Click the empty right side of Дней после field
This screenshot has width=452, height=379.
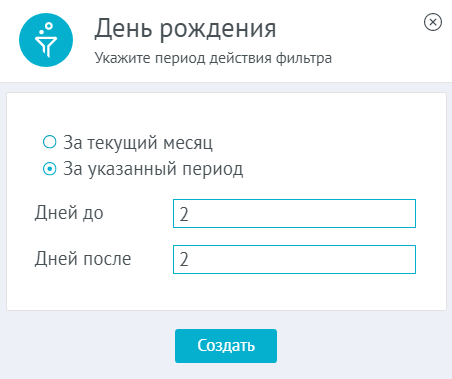tap(350, 260)
